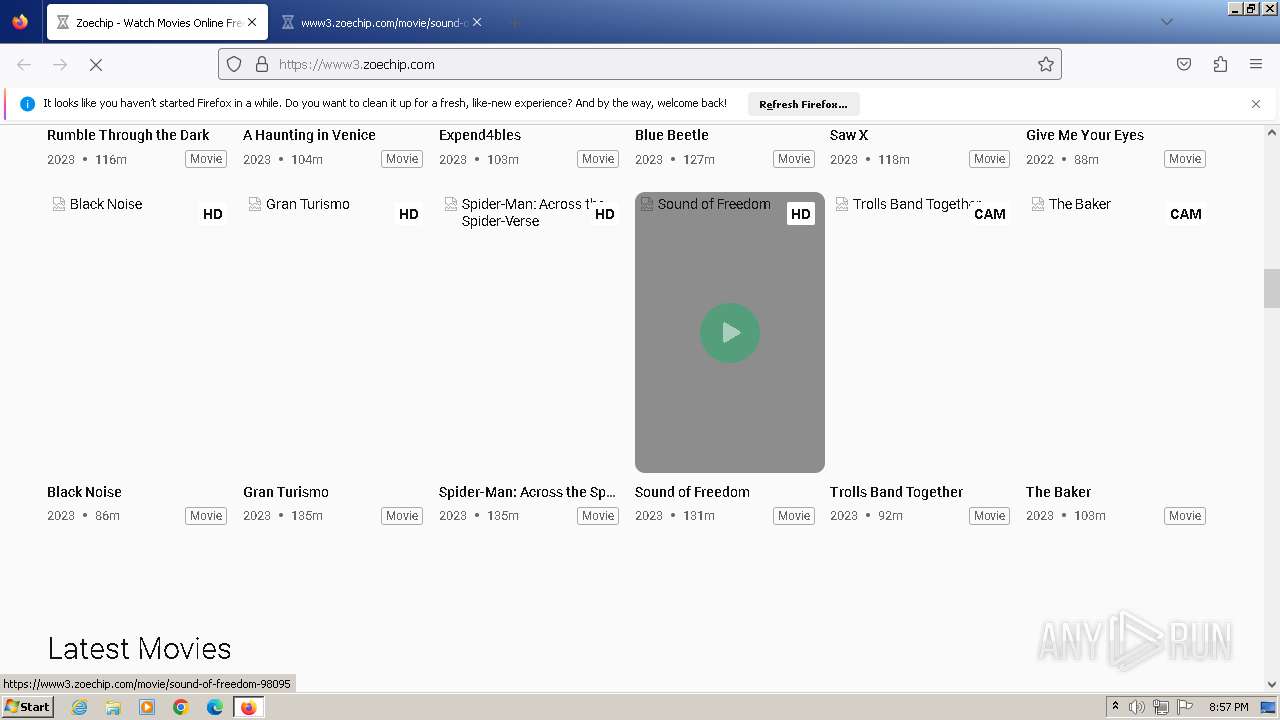This screenshot has width=1280, height=720.
Task: Click the Movie tag under Black Noise
Action: [206, 516]
